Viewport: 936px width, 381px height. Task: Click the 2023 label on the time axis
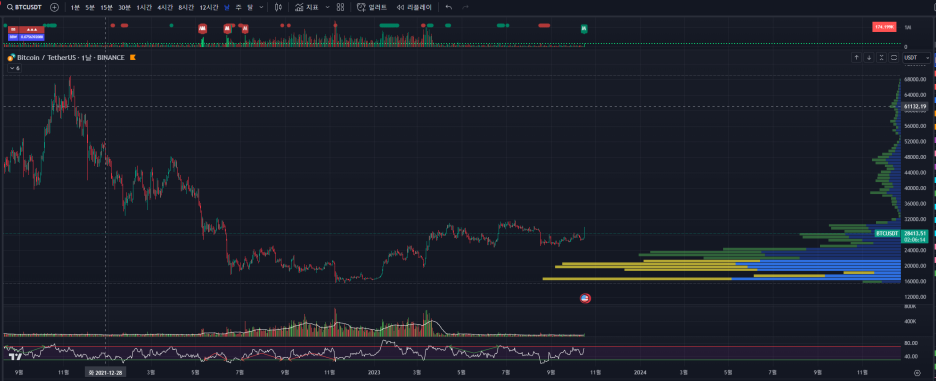(x=374, y=372)
